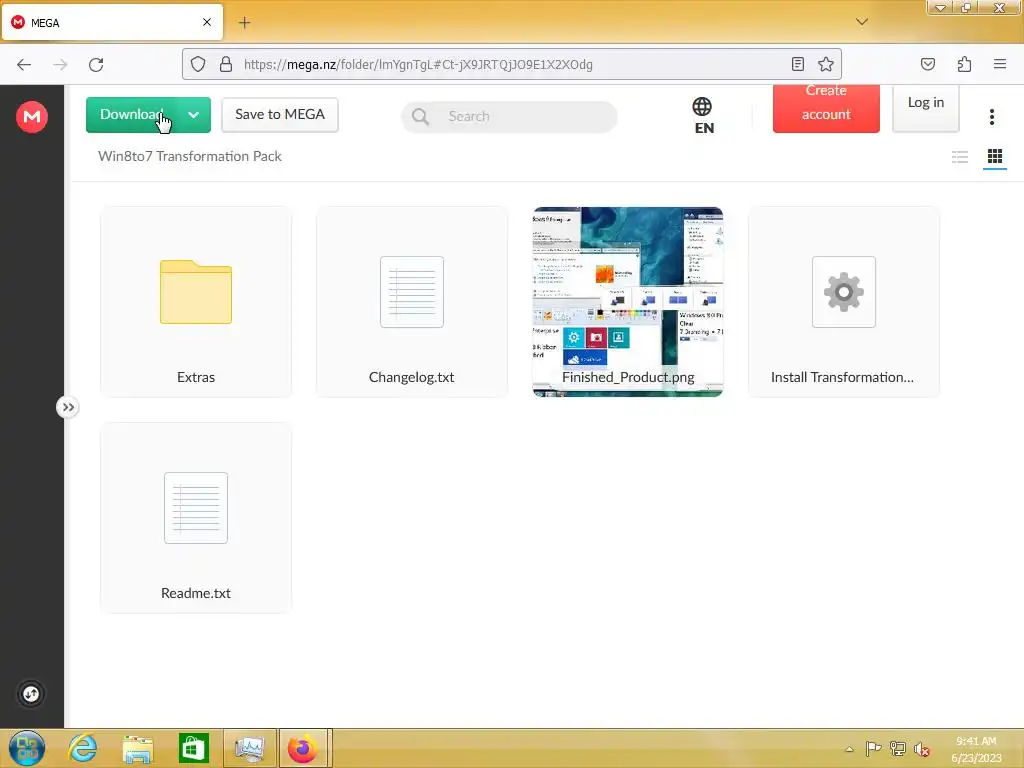Expand the sidebar with double-chevron button
This screenshot has width=1024, height=768.
point(67,408)
